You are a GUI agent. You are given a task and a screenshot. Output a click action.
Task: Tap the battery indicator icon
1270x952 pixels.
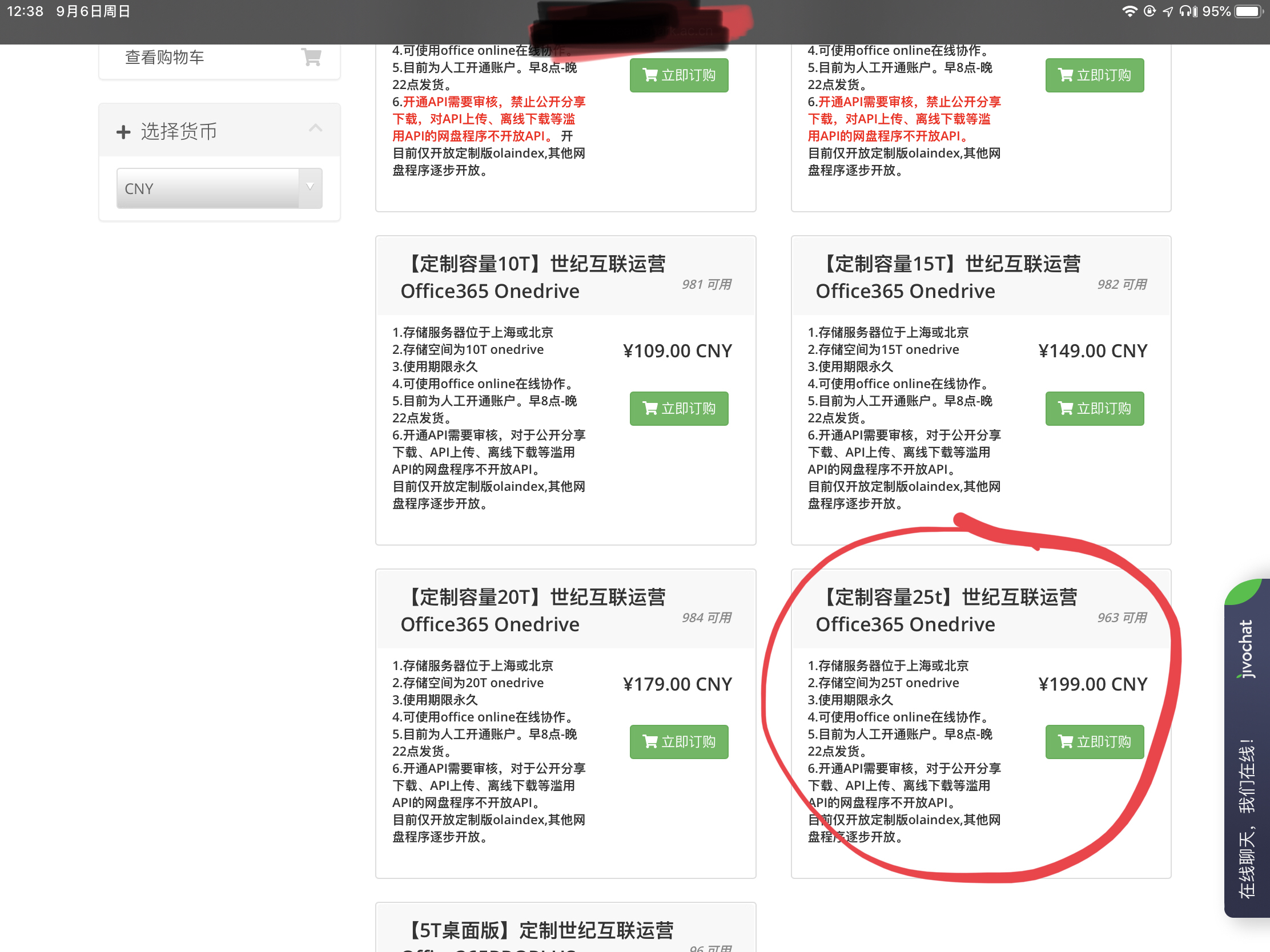click(x=1248, y=11)
